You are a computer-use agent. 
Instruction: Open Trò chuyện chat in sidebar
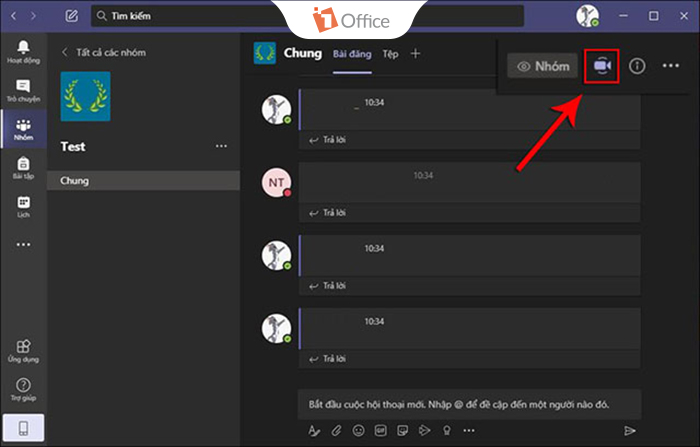tap(23, 91)
